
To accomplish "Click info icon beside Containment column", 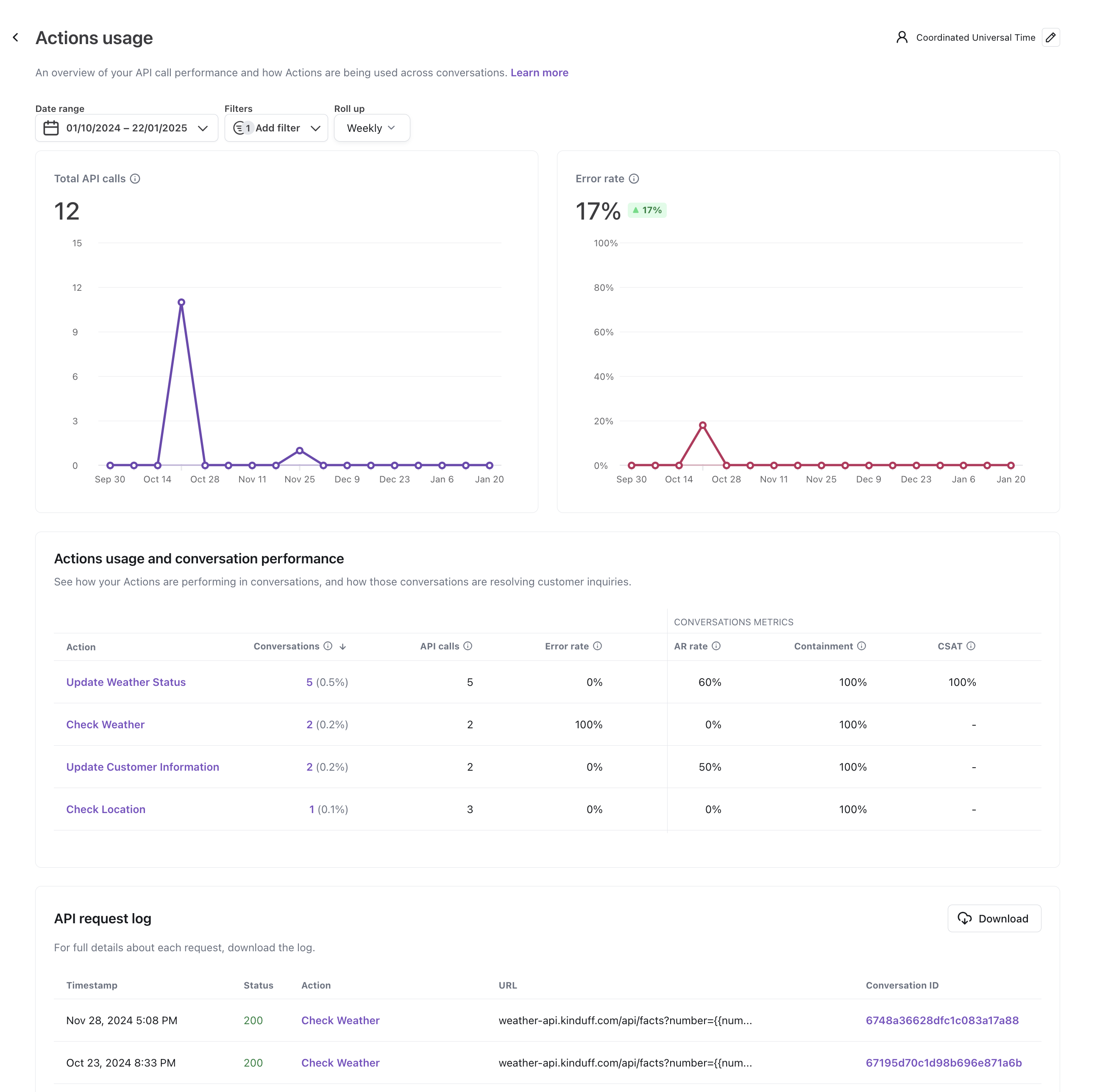I will tap(862, 646).
